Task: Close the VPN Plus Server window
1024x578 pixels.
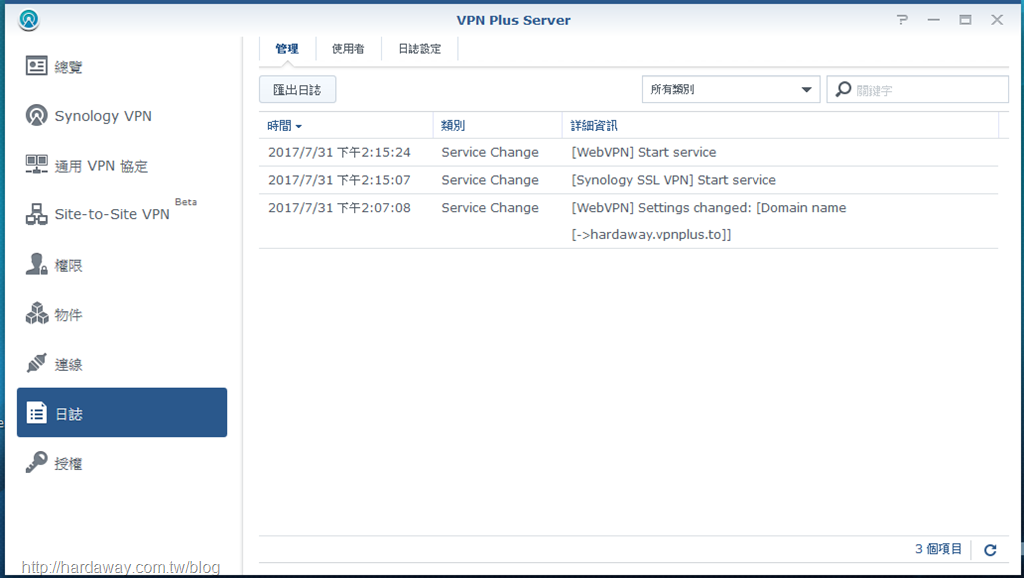Action: click(997, 20)
